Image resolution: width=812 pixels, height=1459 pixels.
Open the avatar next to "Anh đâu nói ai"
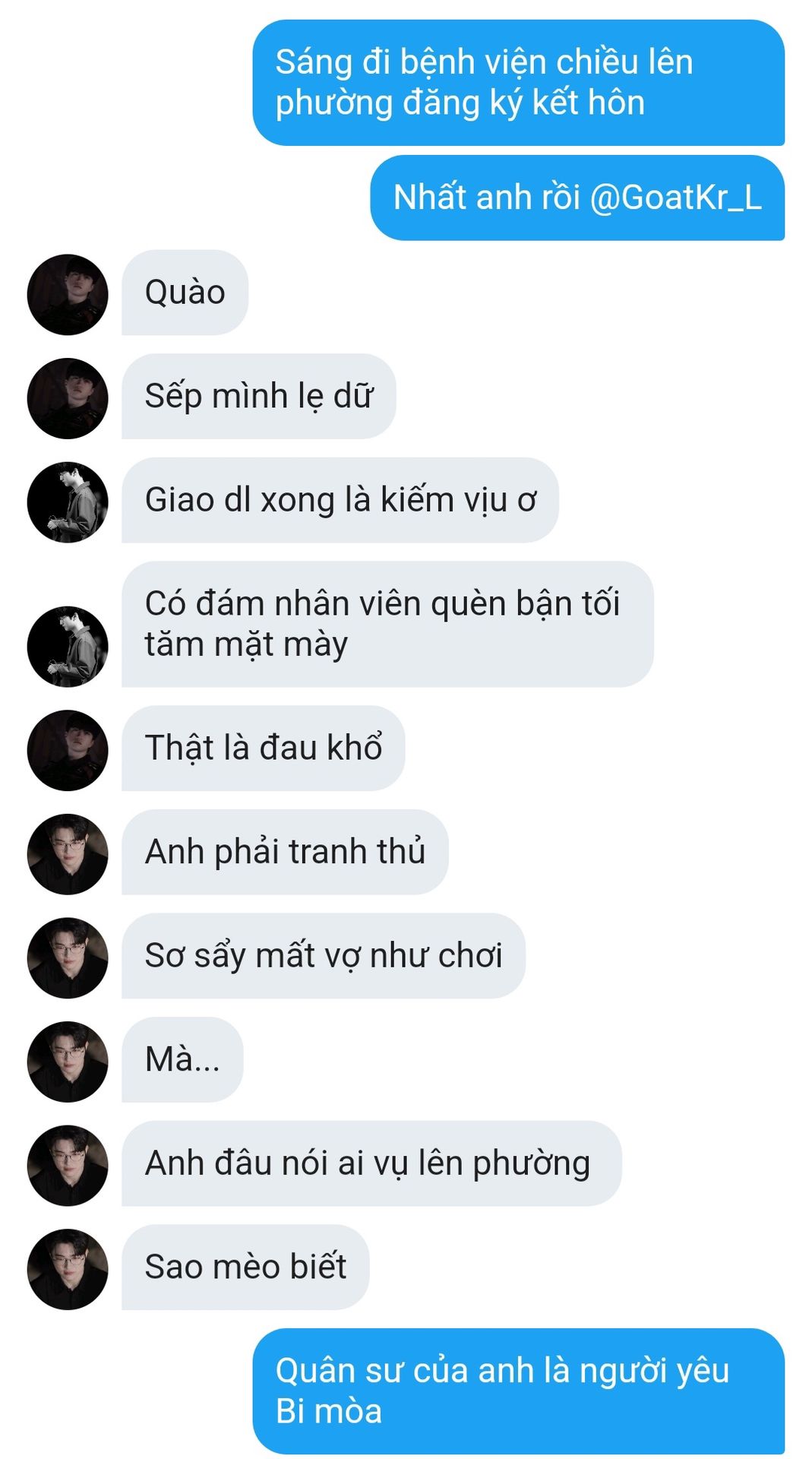68,1166
